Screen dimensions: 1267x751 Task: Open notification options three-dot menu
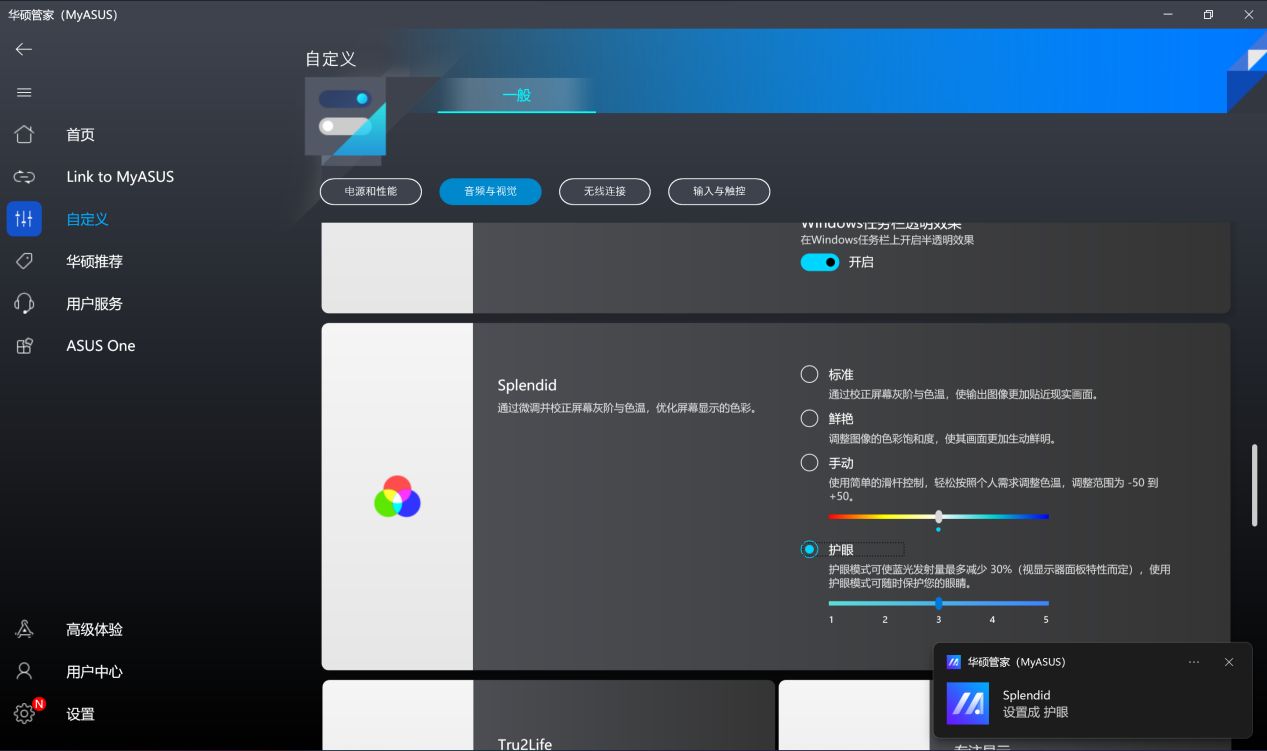pyautogui.click(x=1194, y=662)
